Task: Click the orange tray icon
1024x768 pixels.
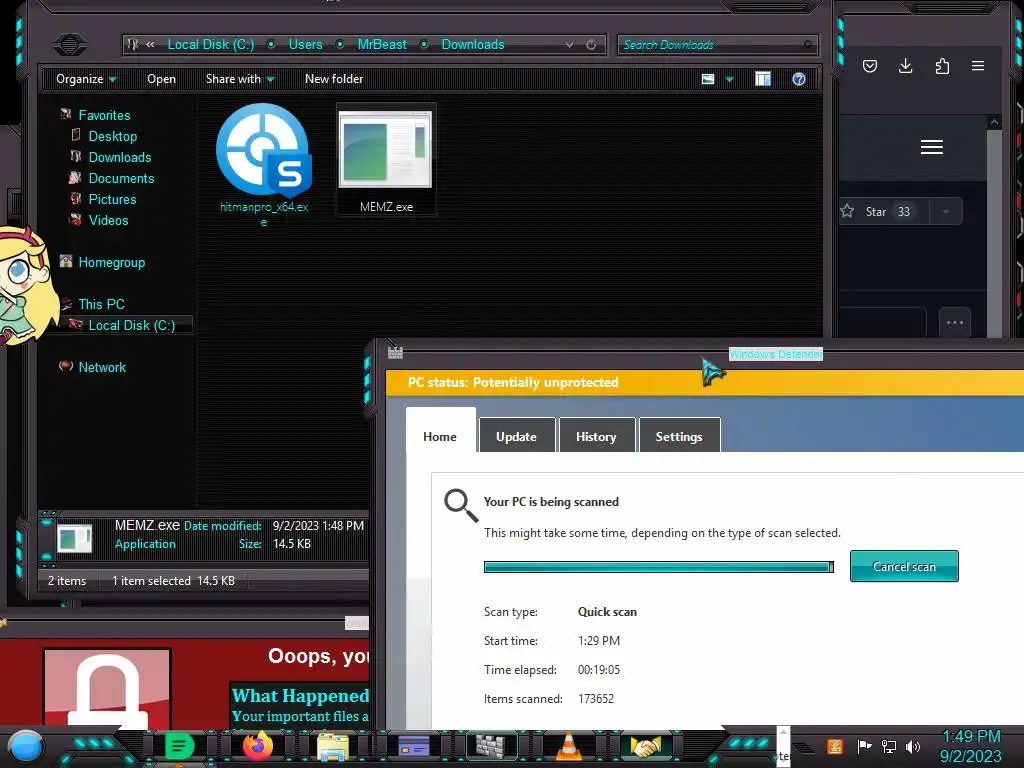Action: click(835, 746)
